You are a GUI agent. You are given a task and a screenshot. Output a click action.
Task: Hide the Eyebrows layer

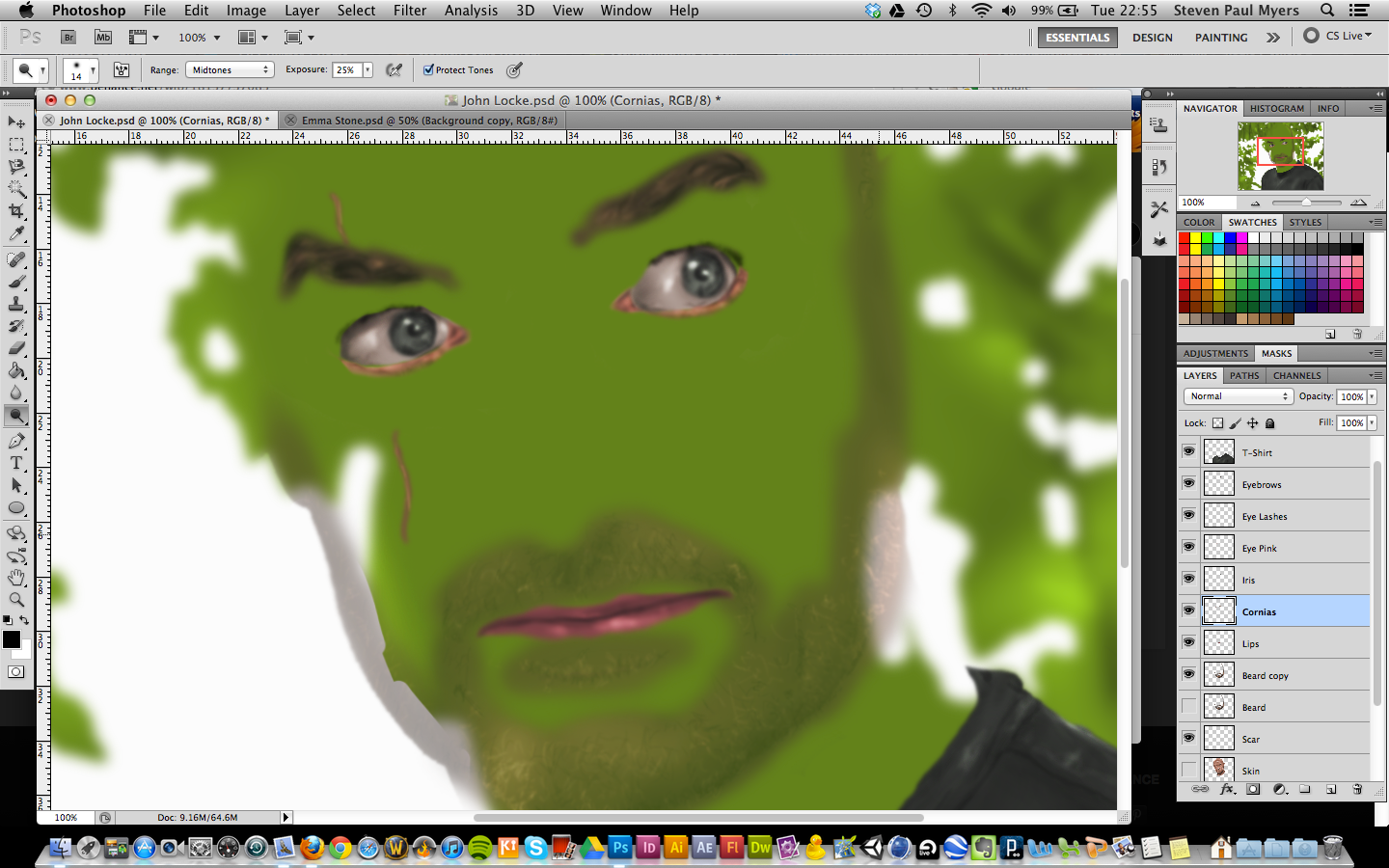(x=1188, y=483)
